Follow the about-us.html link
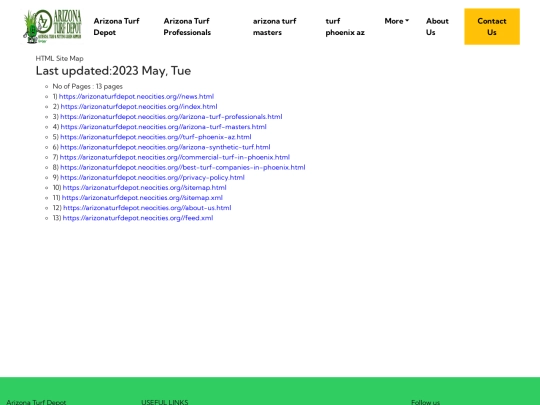The image size is (540, 405). tap(147, 208)
